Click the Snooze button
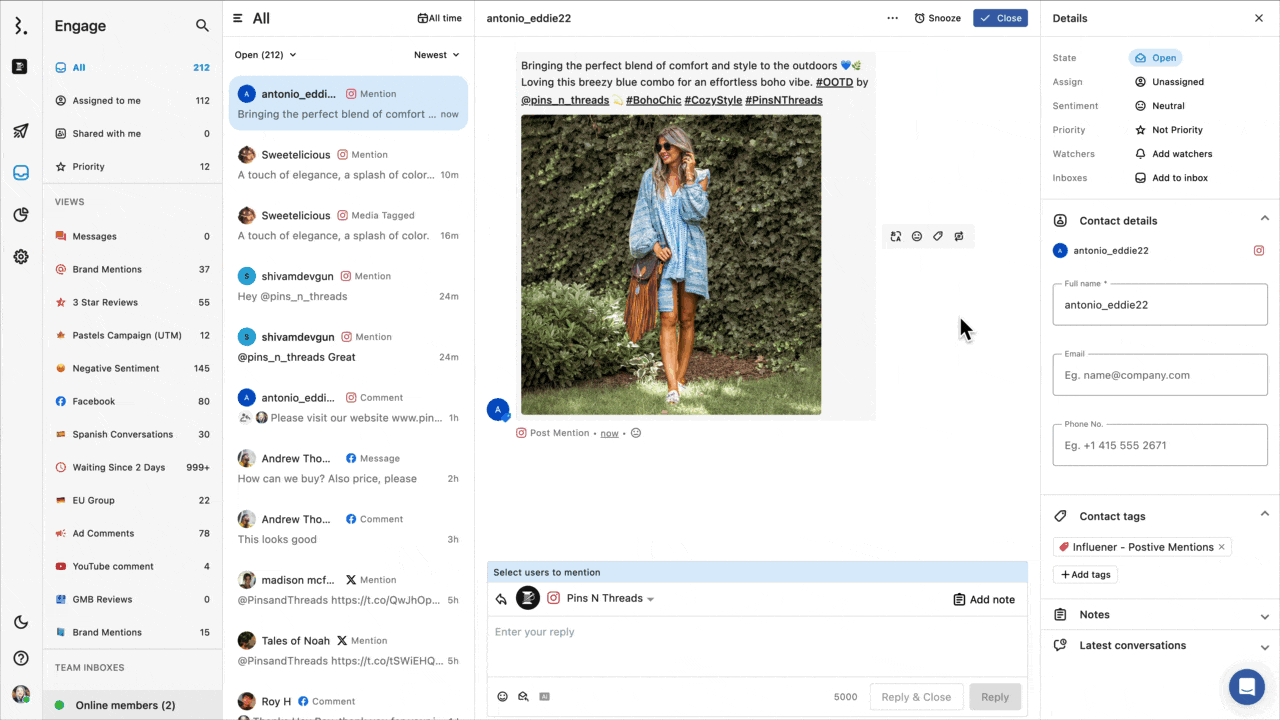Image resolution: width=1280 pixels, height=720 pixels. coord(937,18)
